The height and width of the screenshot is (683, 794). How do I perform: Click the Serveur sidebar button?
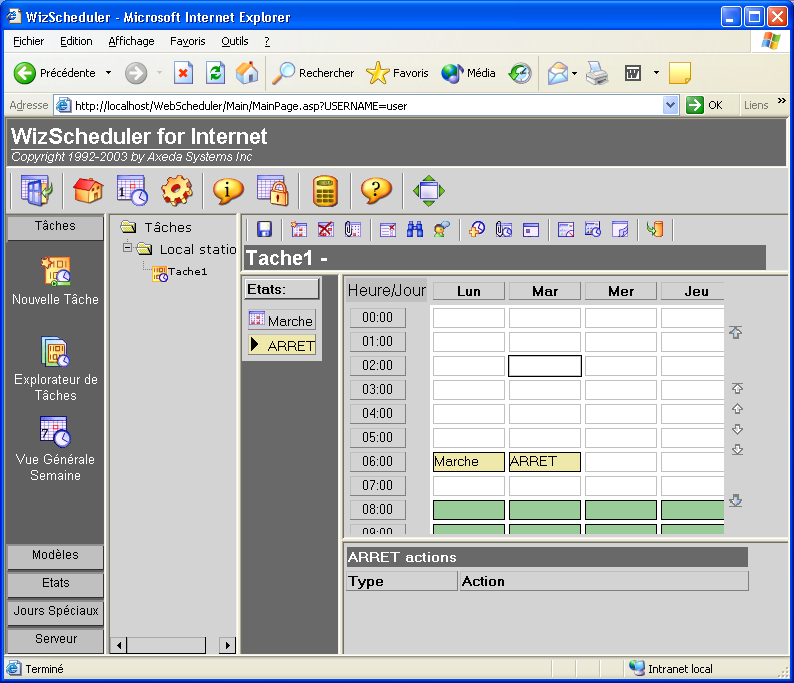[55, 639]
